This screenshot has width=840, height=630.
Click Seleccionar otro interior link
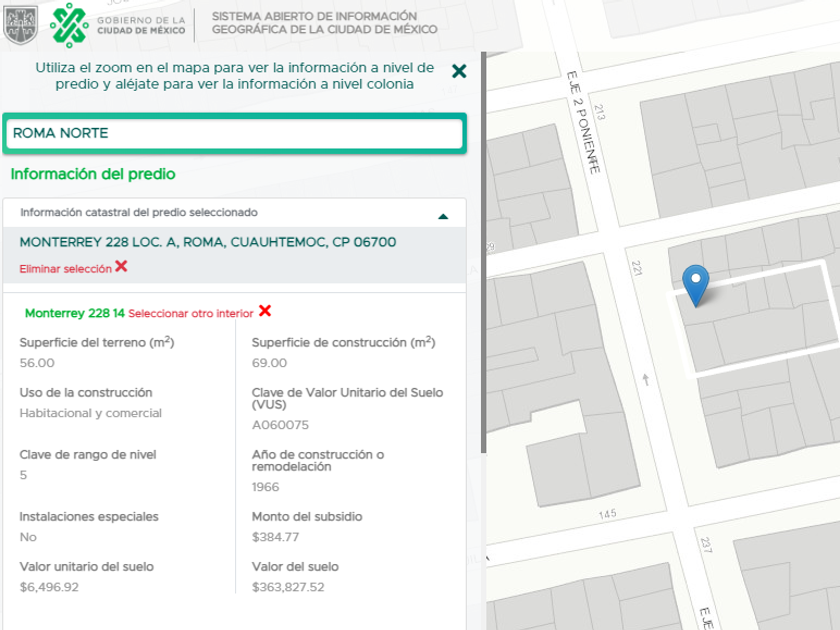point(191,313)
